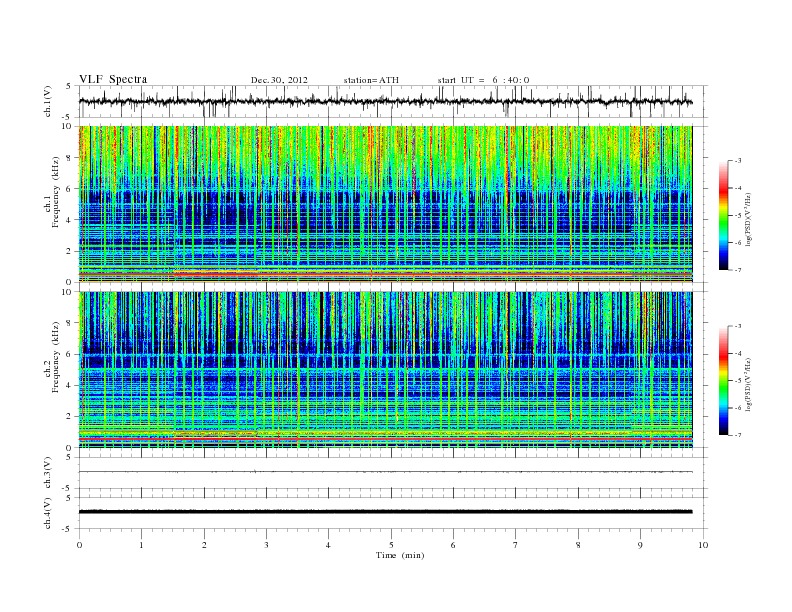
Task: Click the 'ch.3(V)' axis label
Action: (x=48, y=473)
